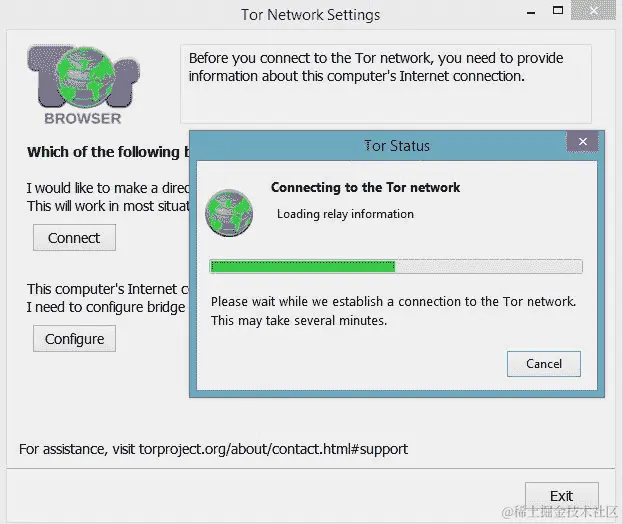Click the 'Connecting to the Tor network' heading
This screenshot has height=524, width=623.
[366, 187]
